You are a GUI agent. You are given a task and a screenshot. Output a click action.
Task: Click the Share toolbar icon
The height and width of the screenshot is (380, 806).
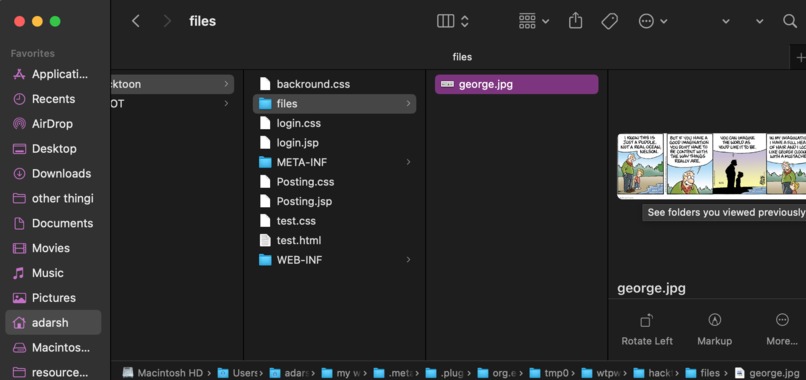(x=576, y=21)
